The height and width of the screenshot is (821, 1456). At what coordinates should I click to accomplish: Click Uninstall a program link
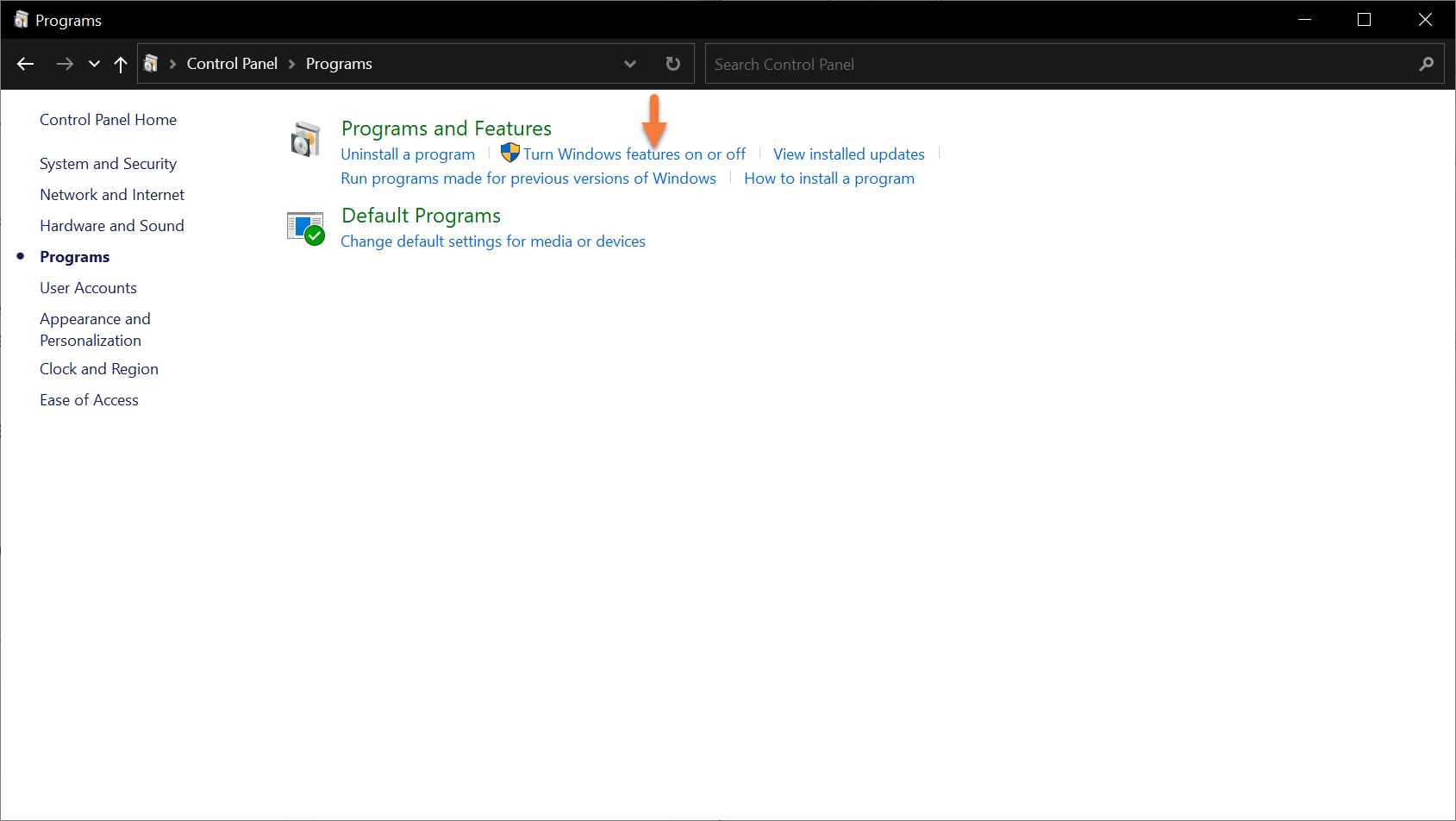click(408, 154)
